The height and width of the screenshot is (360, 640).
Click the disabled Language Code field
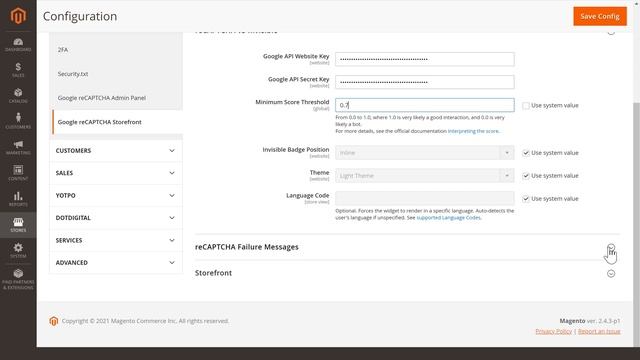[x=424, y=198]
